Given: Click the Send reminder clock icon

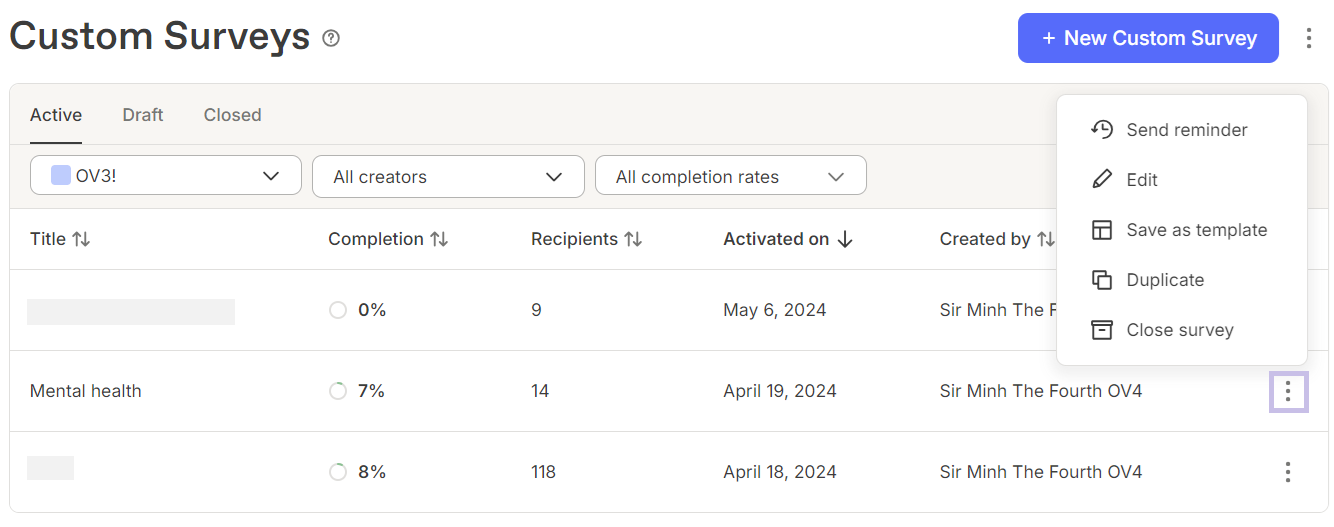Looking at the screenshot, I should pyautogui.click(x=1102, y=130).
